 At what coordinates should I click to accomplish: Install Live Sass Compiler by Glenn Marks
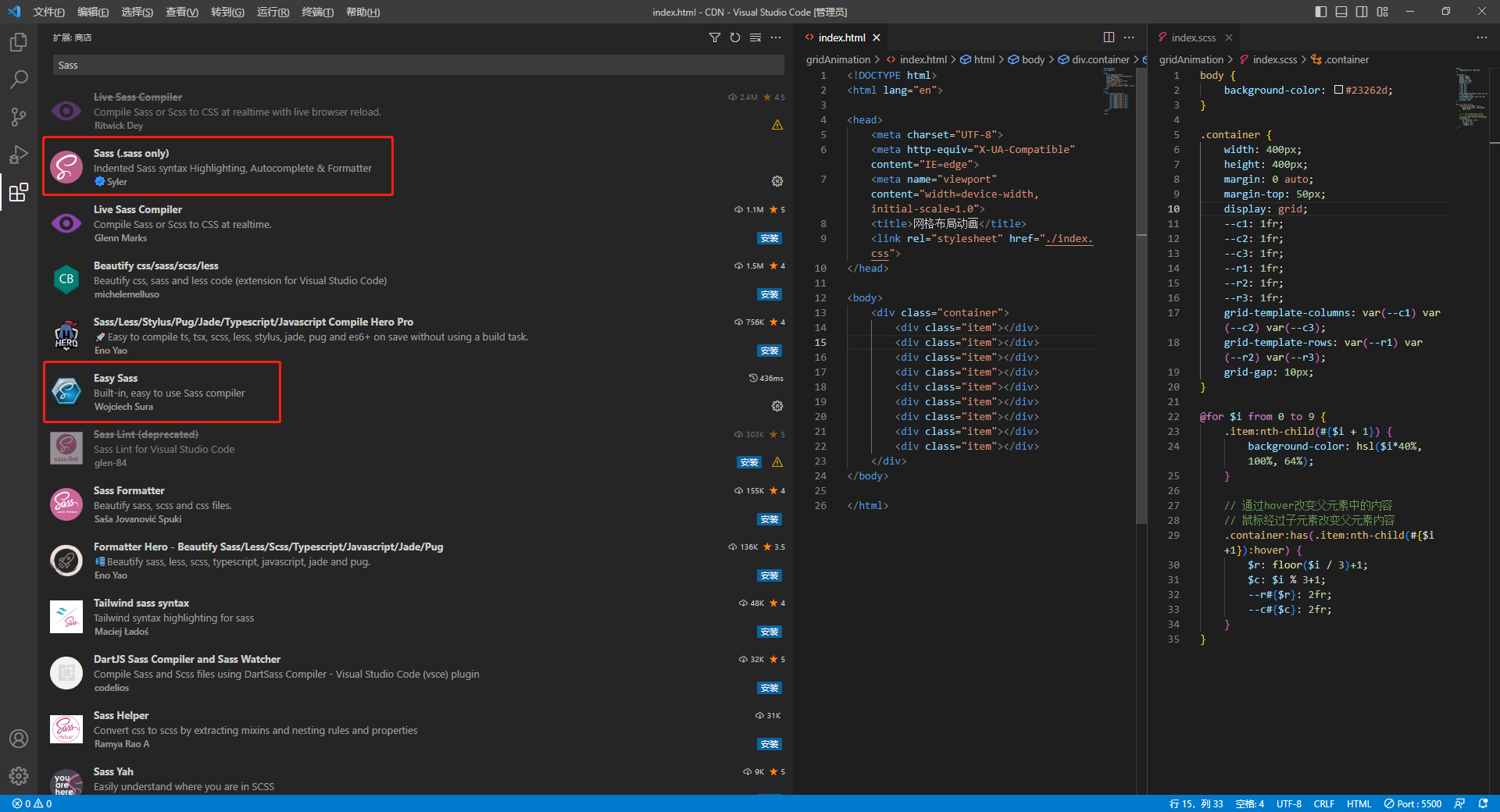coord(770,238)
